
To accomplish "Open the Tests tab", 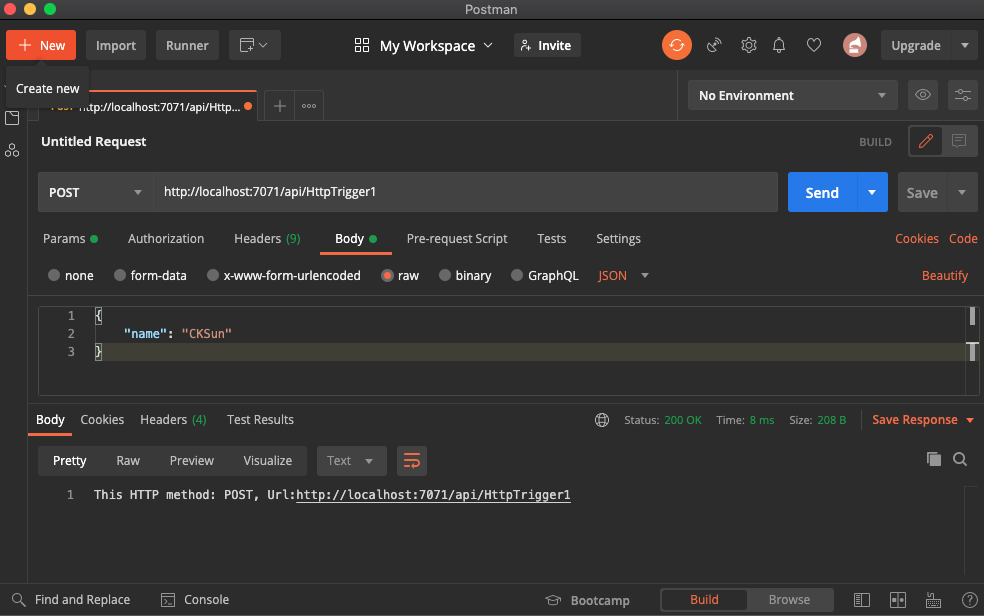I will point(552,239).
